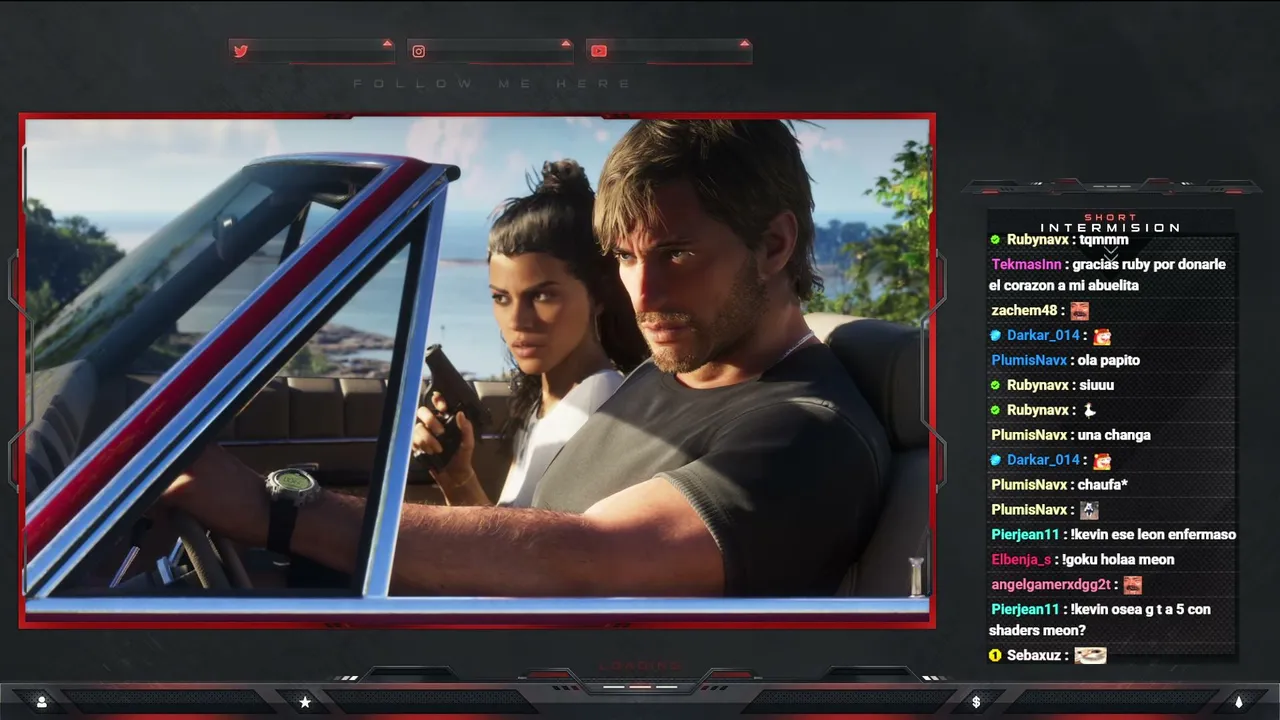The image size is (1280, 720).
Task: Select the person icon in bottom bar
Action: (42, 702)
